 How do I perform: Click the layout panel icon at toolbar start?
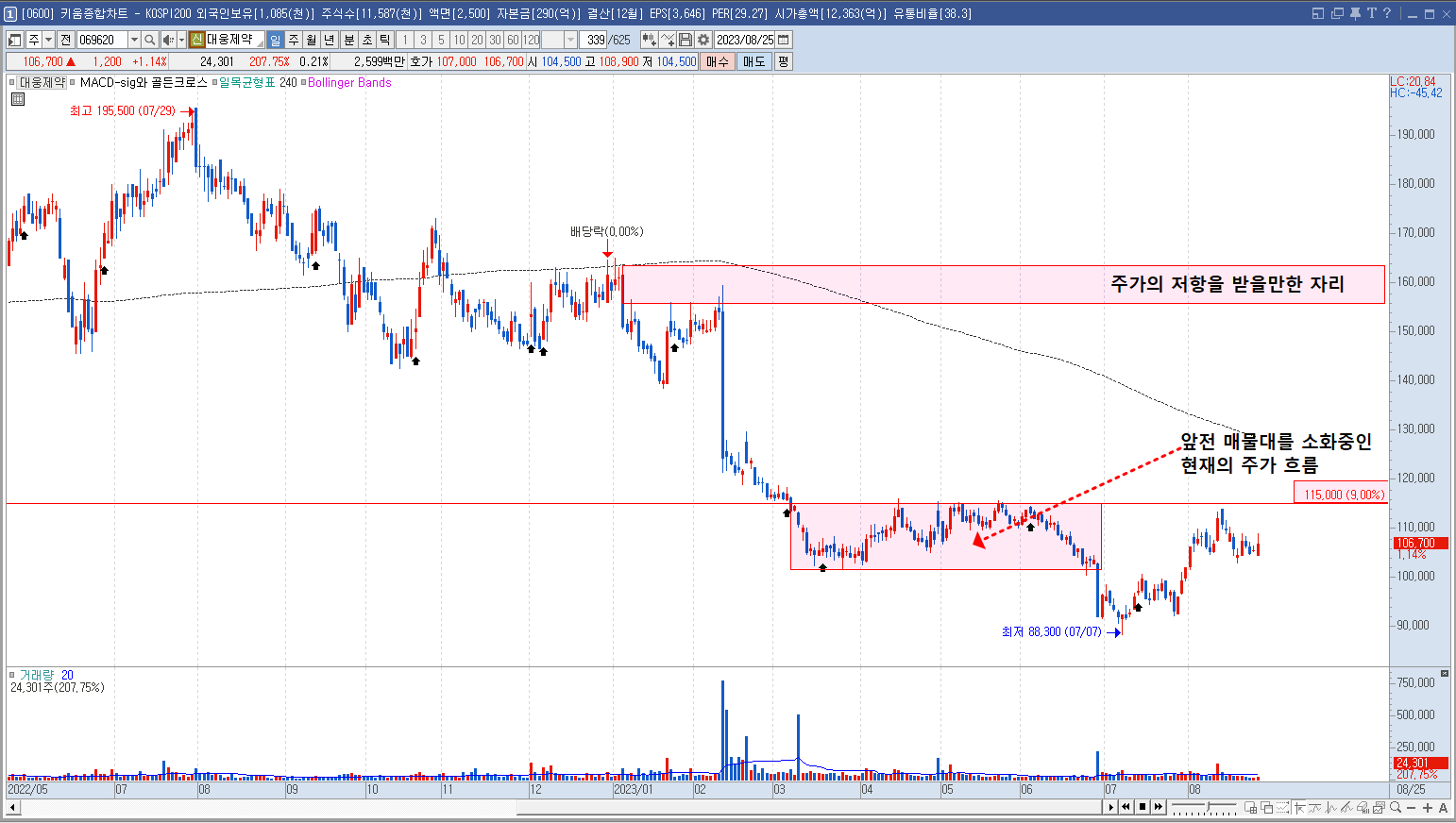(x=14, y=40)
